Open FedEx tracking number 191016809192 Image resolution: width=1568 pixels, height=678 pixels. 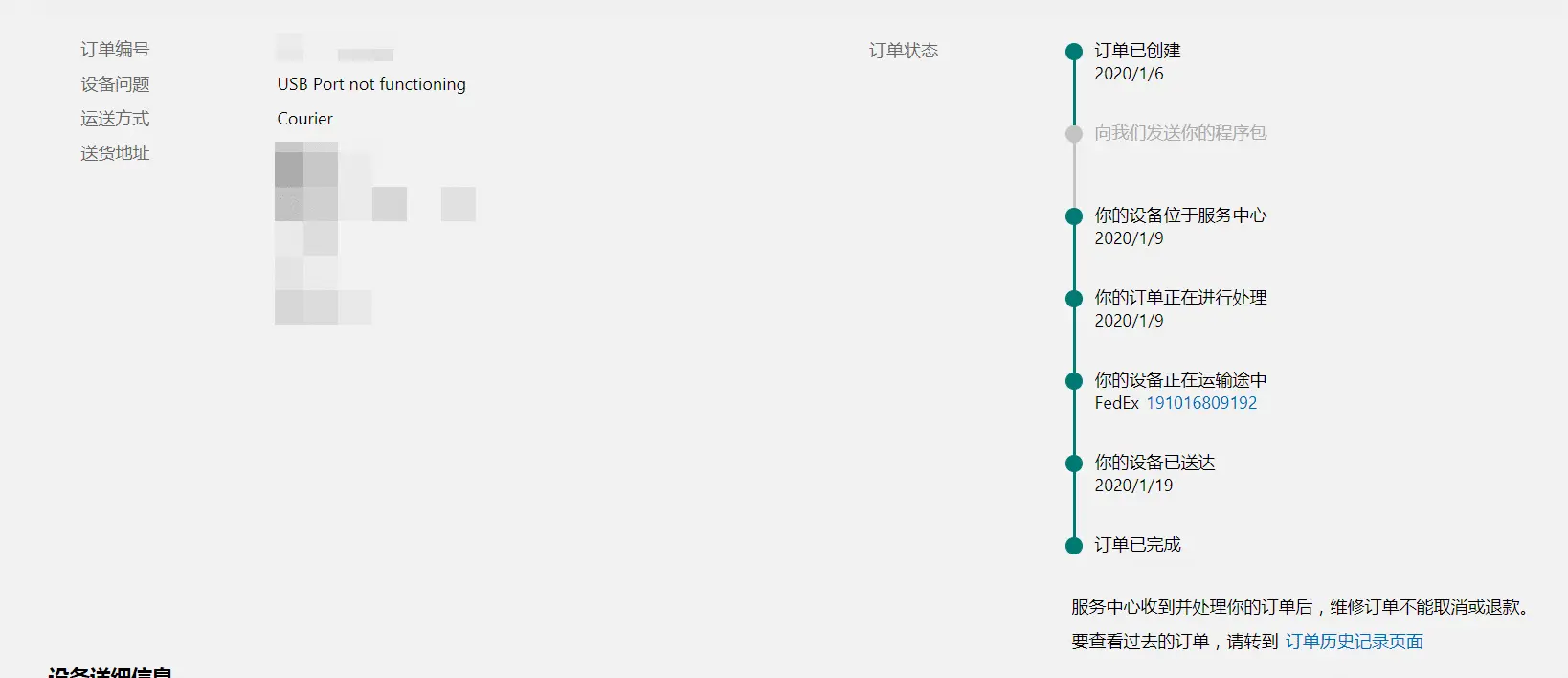coord(1201,403)
